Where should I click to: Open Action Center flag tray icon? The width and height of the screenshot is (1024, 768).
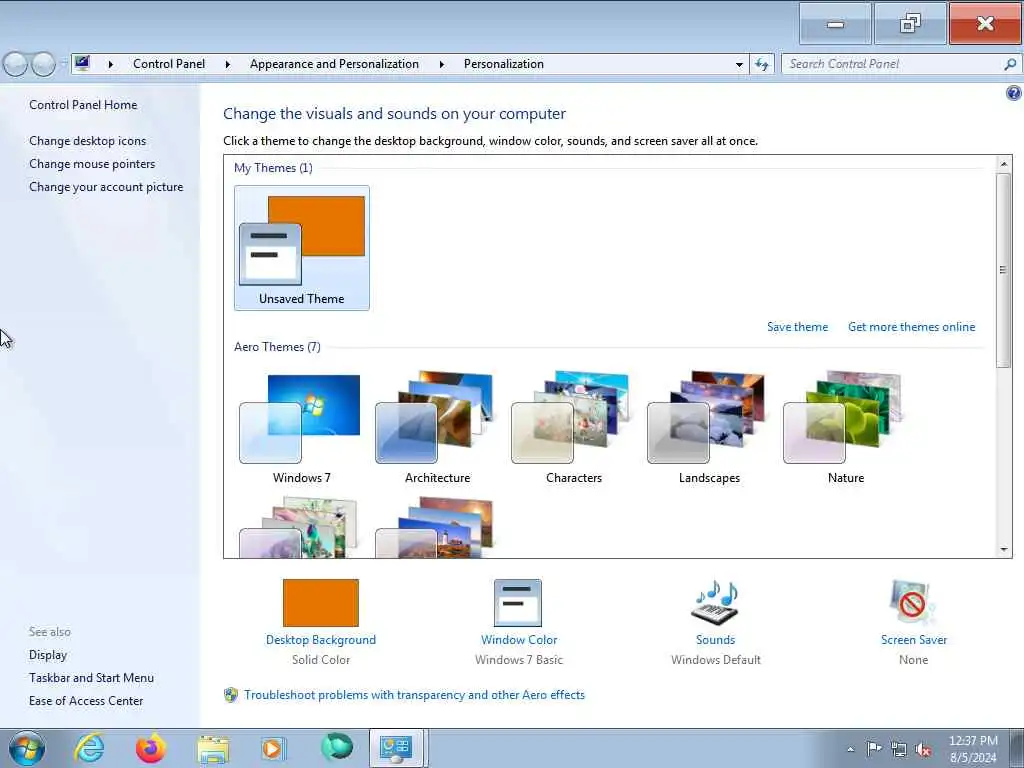[x=873, y=749]
